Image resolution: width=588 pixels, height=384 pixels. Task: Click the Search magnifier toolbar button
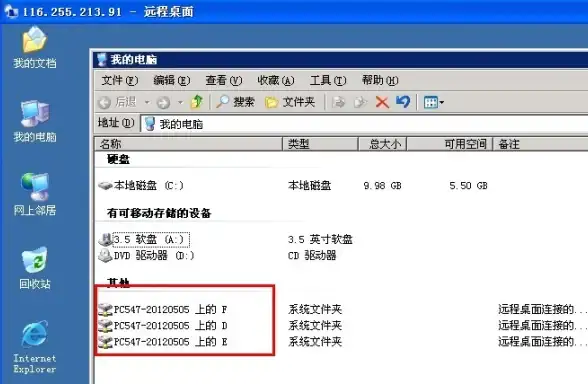(235, 102)
